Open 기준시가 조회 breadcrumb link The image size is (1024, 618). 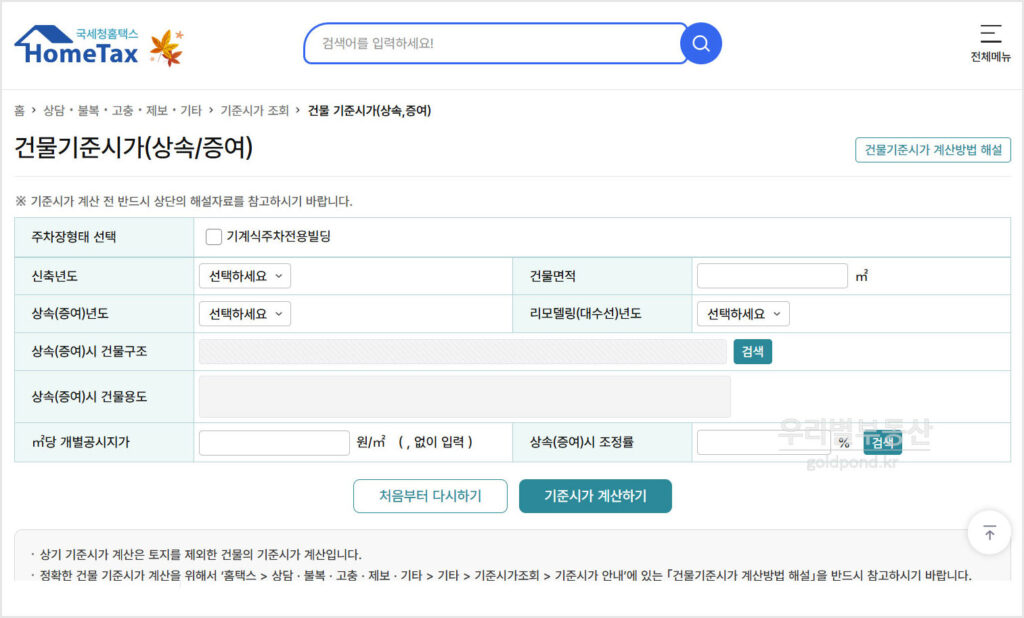pos(254,110)
